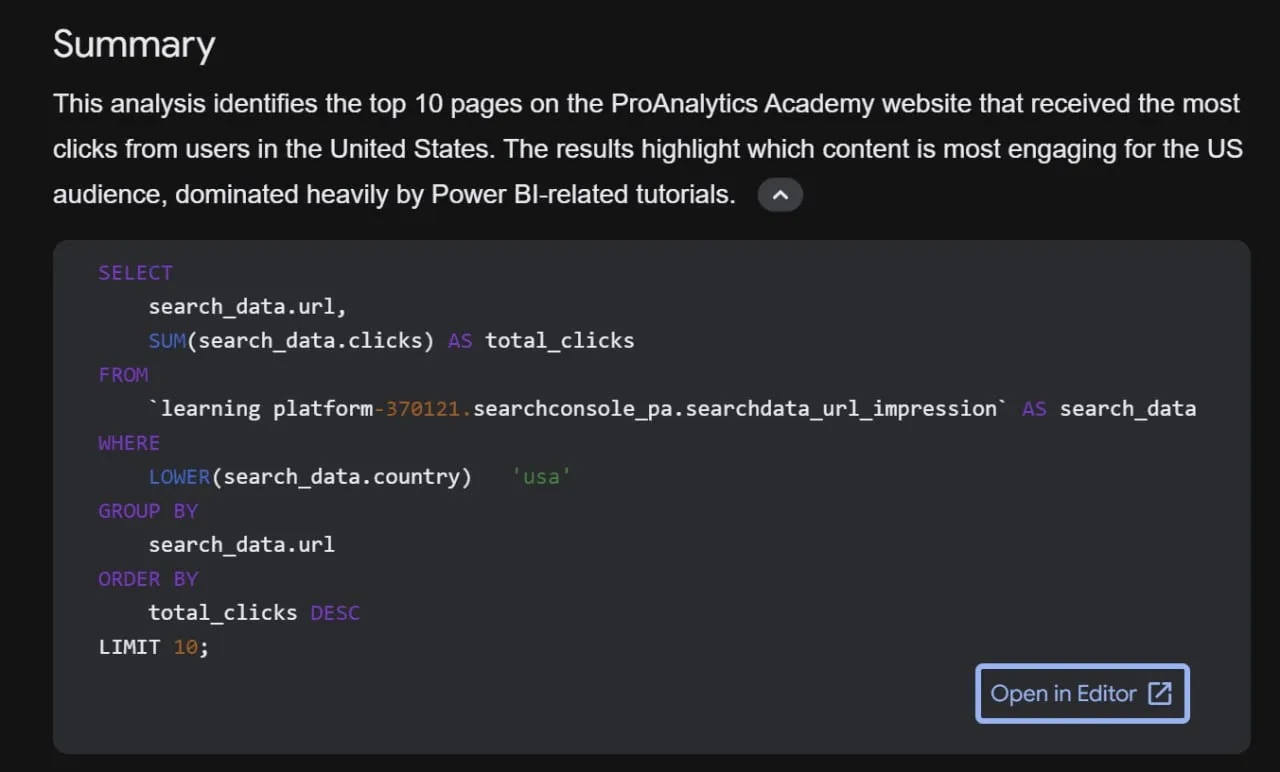
Task: Collapse the summary using the chevron button
Action: click(x=780, y=195)
